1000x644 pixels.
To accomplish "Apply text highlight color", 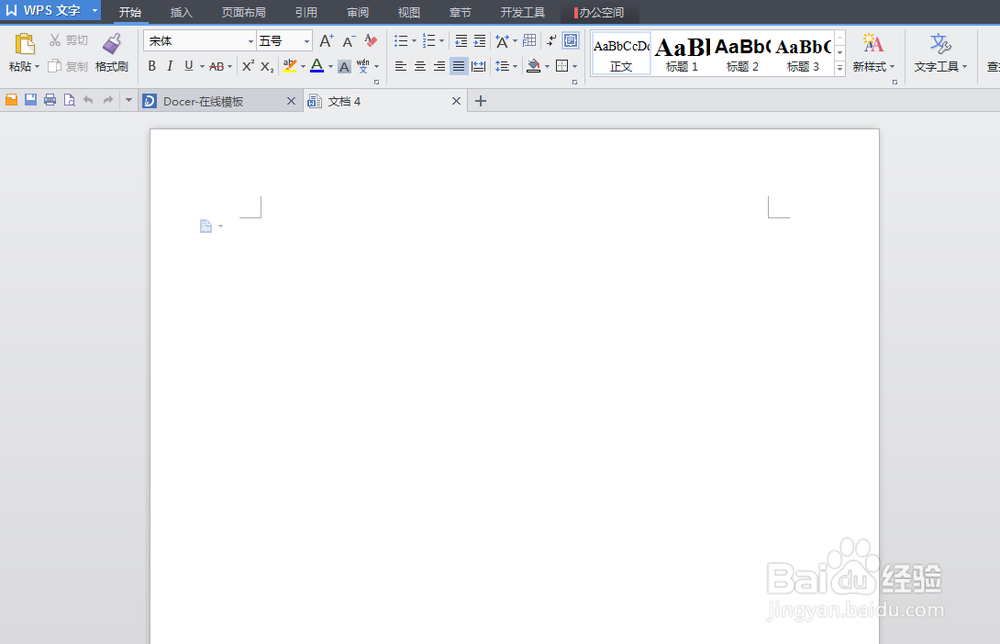I will click(x=290, y=66).
